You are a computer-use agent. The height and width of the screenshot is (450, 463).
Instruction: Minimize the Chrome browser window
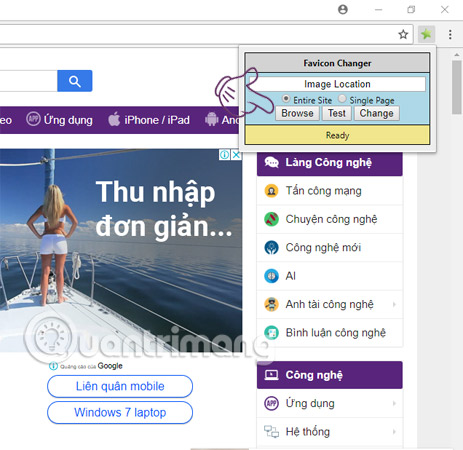pos(378,10)
